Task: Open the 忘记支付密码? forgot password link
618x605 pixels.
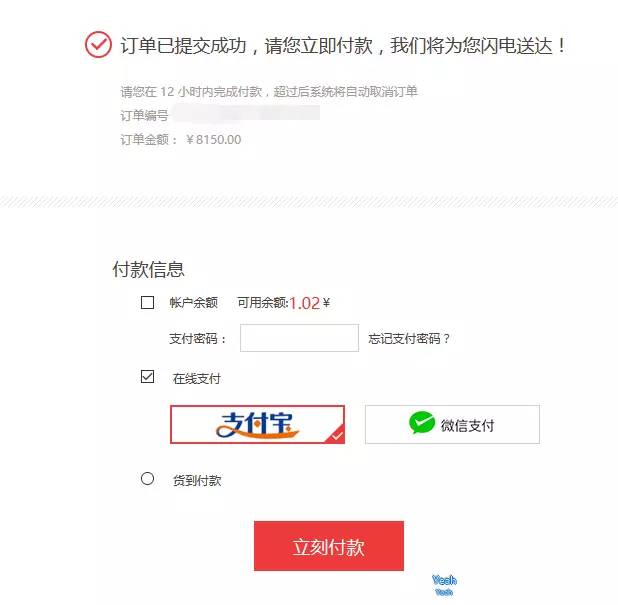Action: [x=409, y=339]
